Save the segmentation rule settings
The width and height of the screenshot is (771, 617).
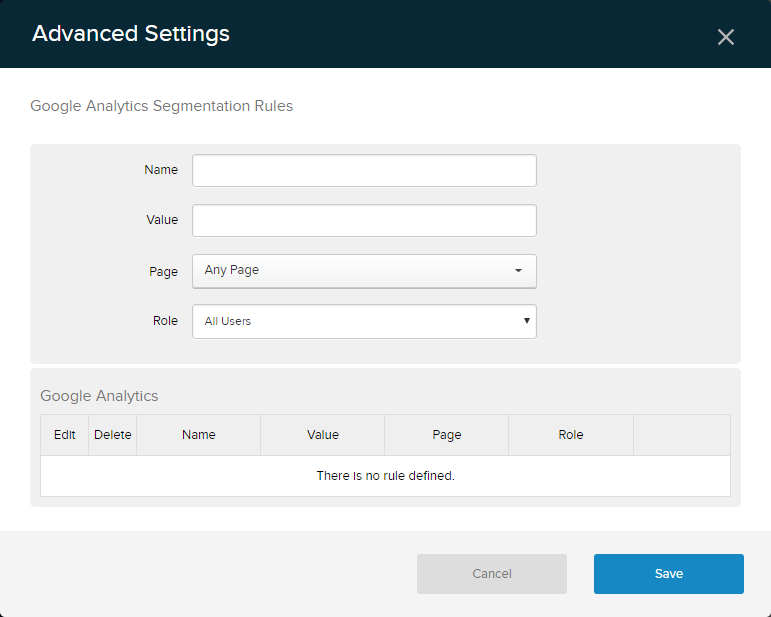click(668, 574)
